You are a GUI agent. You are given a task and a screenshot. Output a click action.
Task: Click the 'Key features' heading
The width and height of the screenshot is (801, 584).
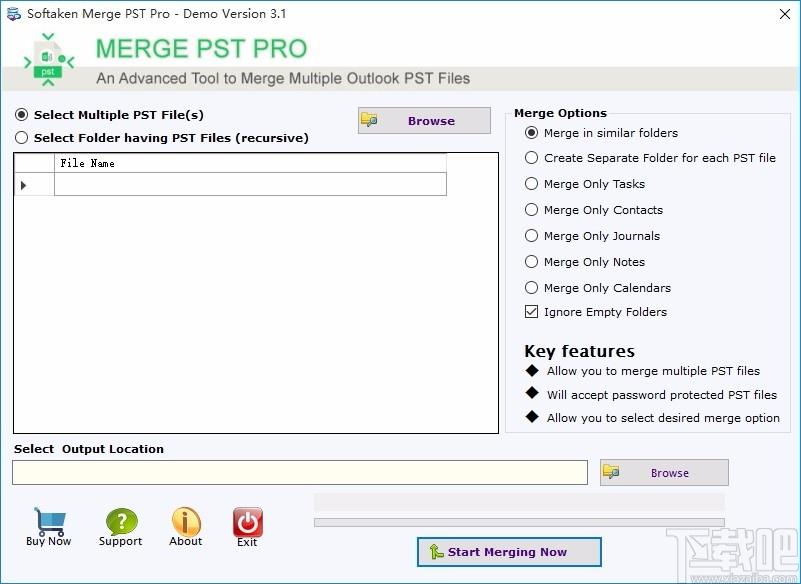[x=579, y=352]
